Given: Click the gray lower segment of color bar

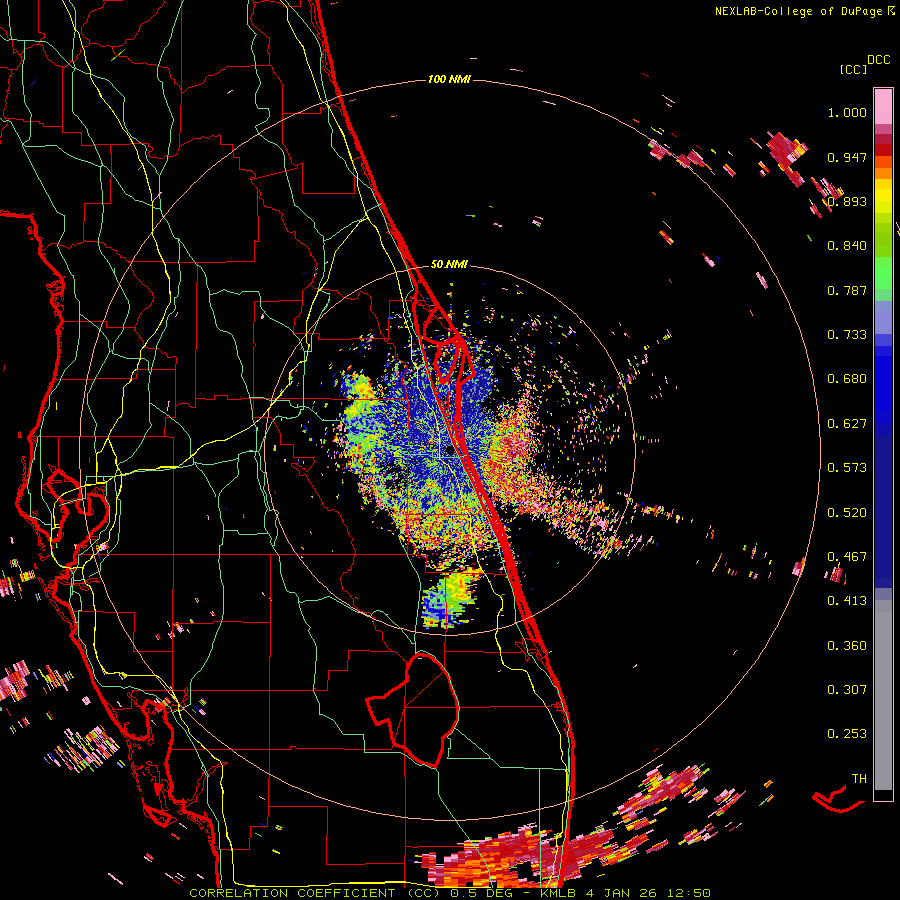Looking at the screenshot, I should click(x=883, y=695).
